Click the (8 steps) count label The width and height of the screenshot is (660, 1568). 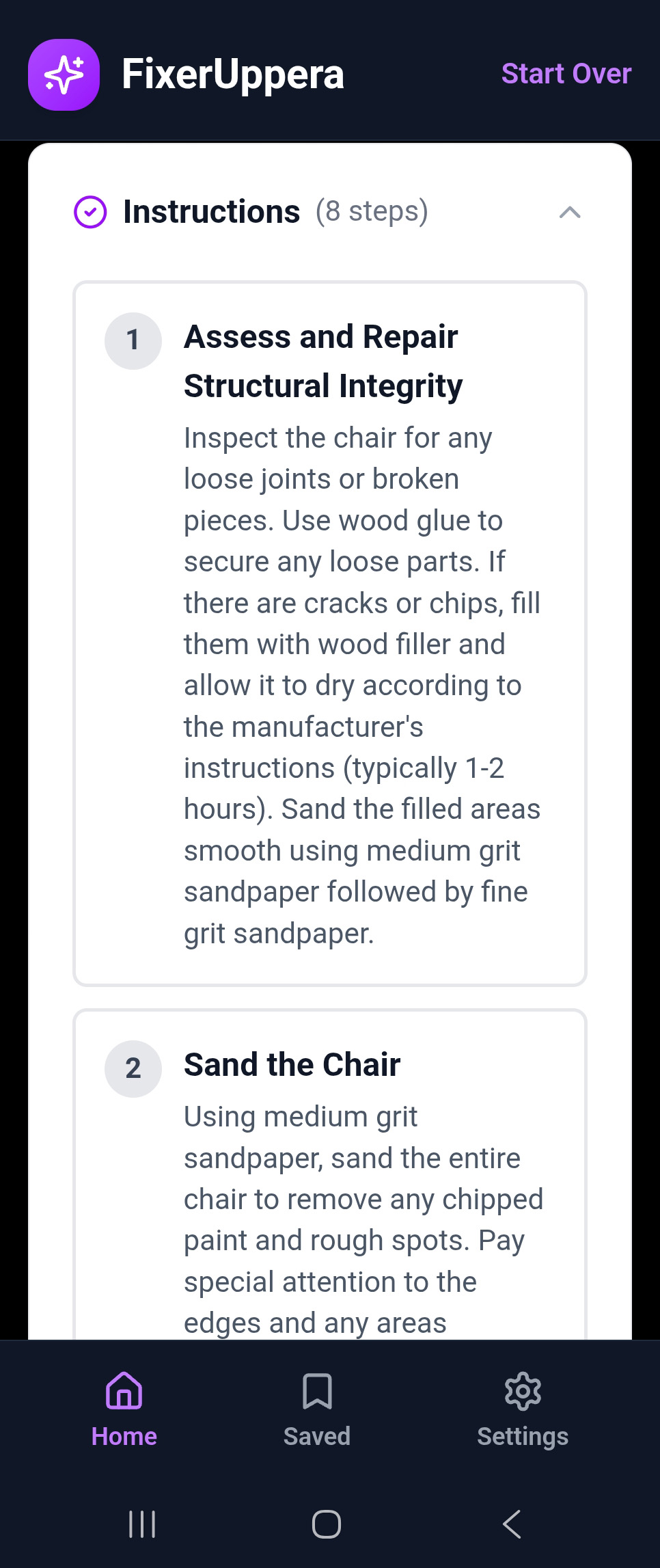point(372,212)
